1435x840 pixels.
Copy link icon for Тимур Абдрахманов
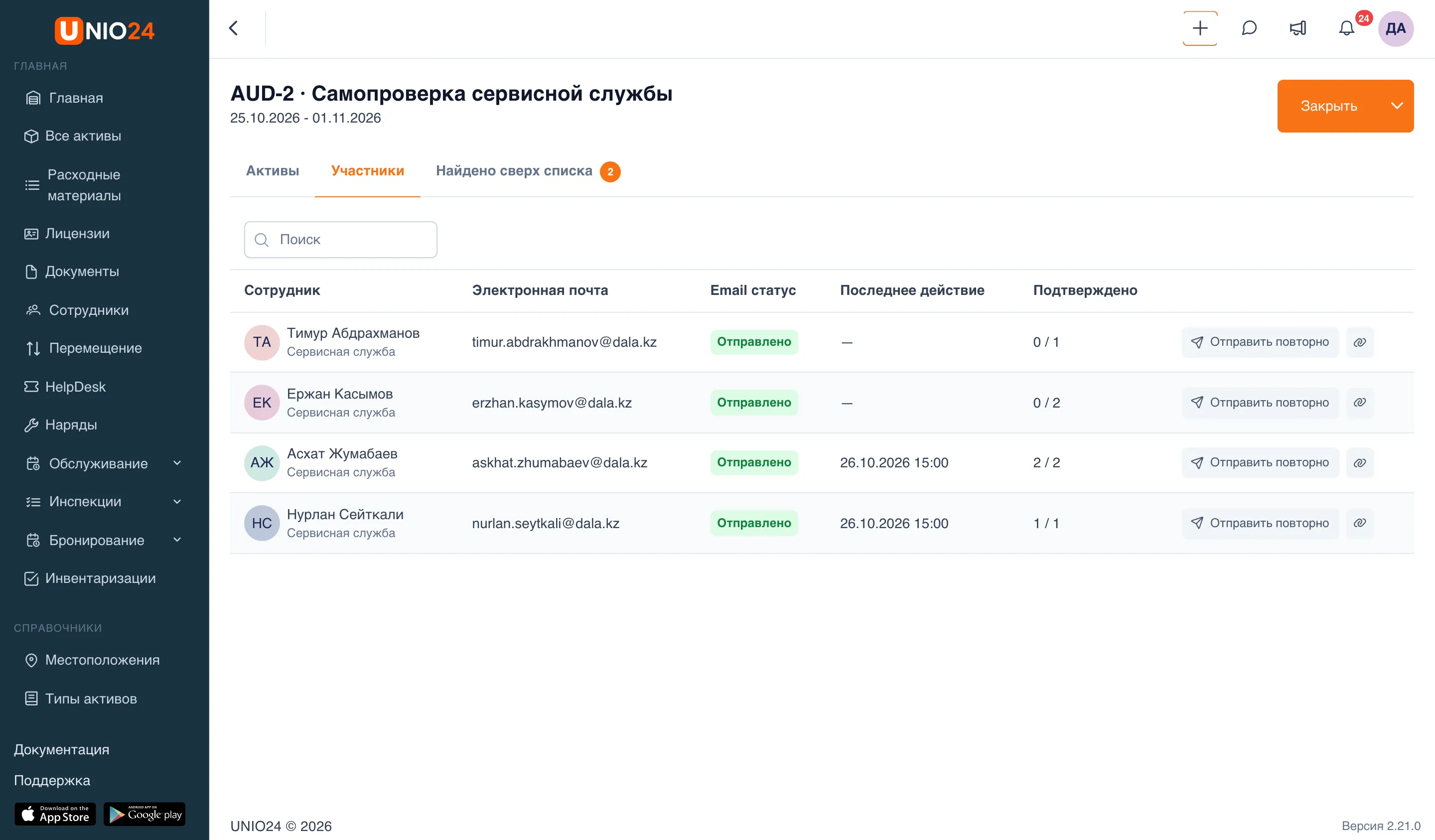pos(1359,342)
